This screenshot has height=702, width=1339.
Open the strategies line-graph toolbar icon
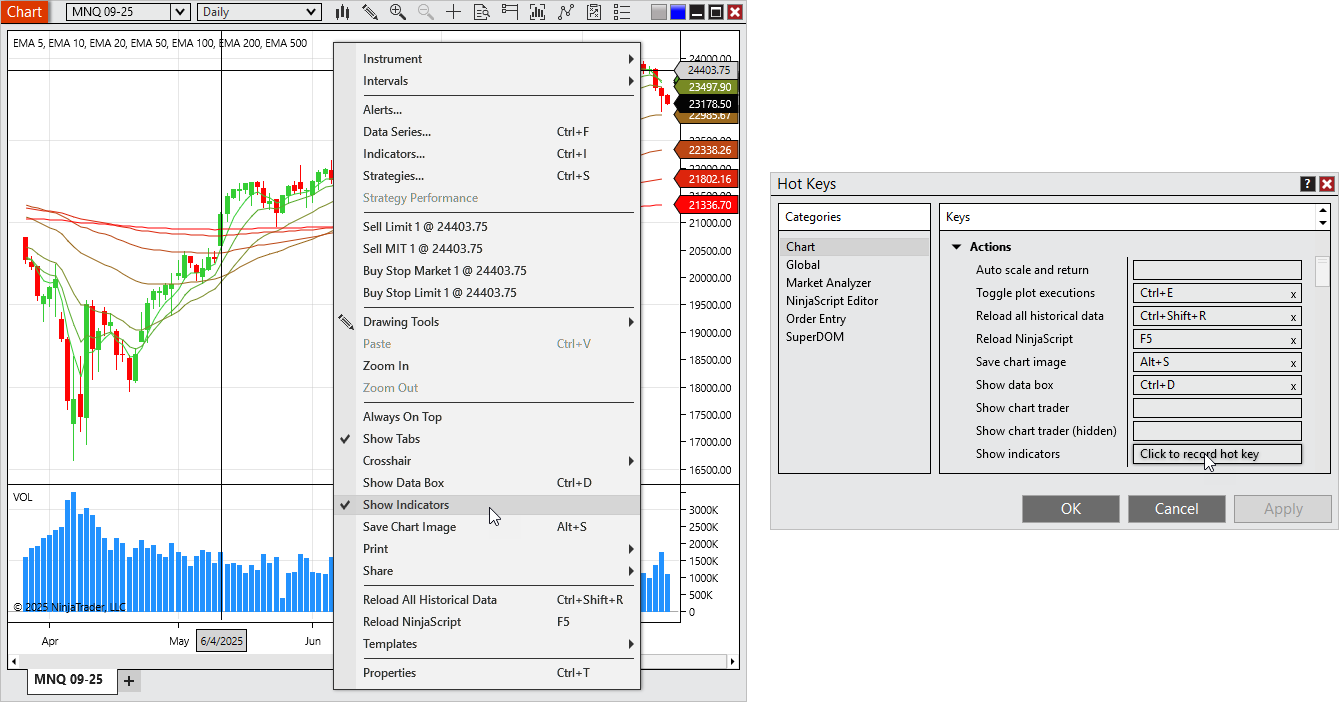pos(566,12)
